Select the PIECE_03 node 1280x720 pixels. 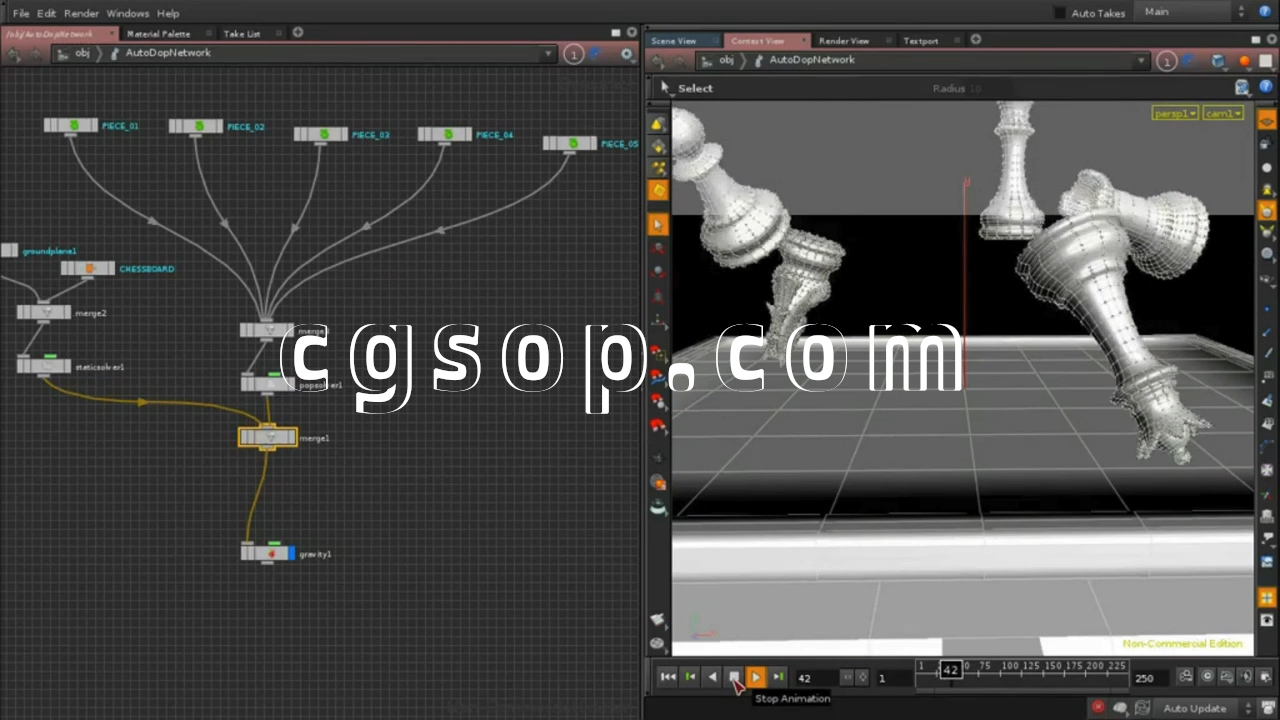321,134
